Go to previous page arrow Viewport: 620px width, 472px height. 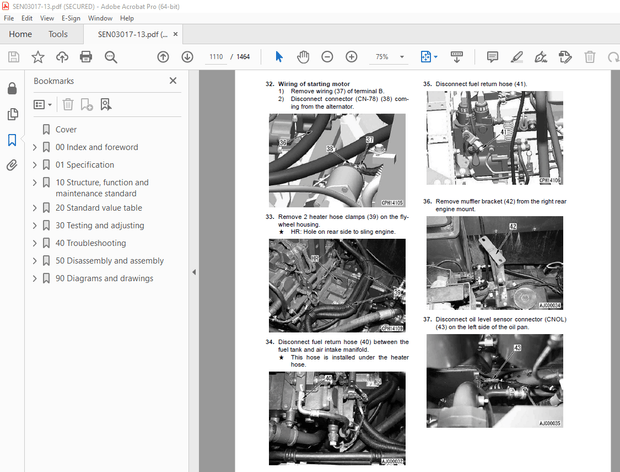163,57
